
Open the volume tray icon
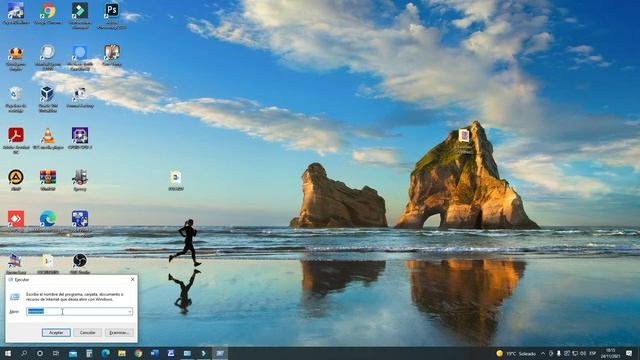[583, 353]
